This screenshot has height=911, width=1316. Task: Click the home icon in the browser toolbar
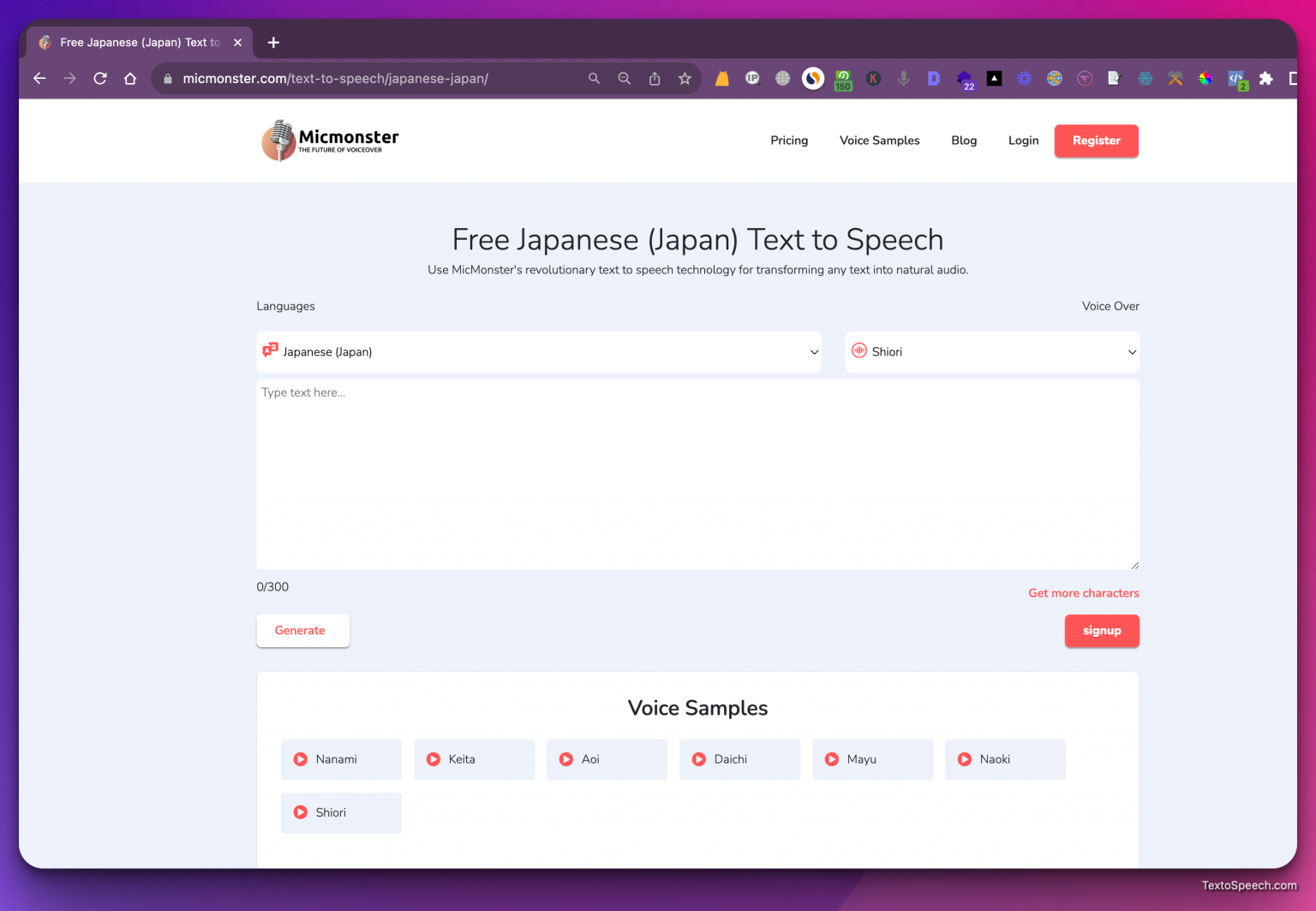pos(130,78)
